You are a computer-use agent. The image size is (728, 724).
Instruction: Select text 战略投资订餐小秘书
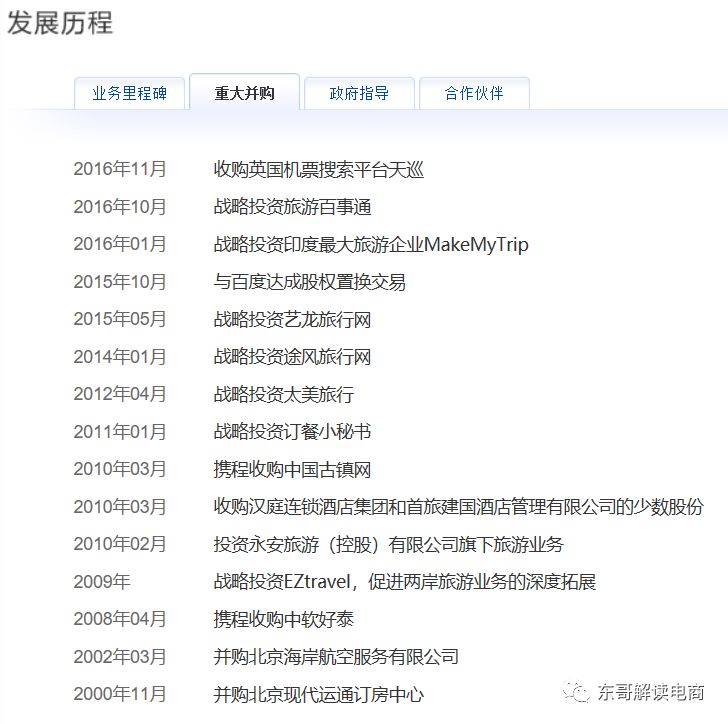pyautogui.click(x=292, y=432)
